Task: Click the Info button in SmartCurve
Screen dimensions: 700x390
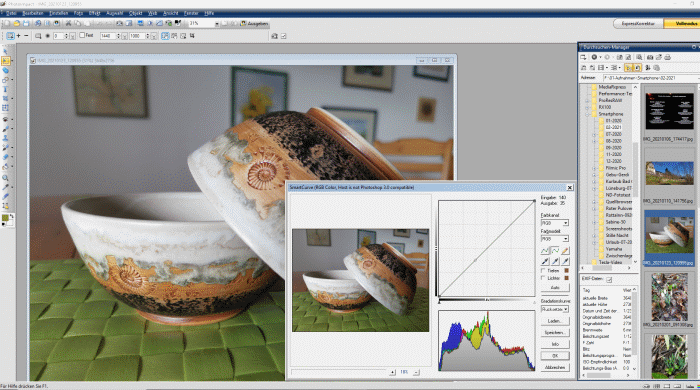Action: (555, 344)
